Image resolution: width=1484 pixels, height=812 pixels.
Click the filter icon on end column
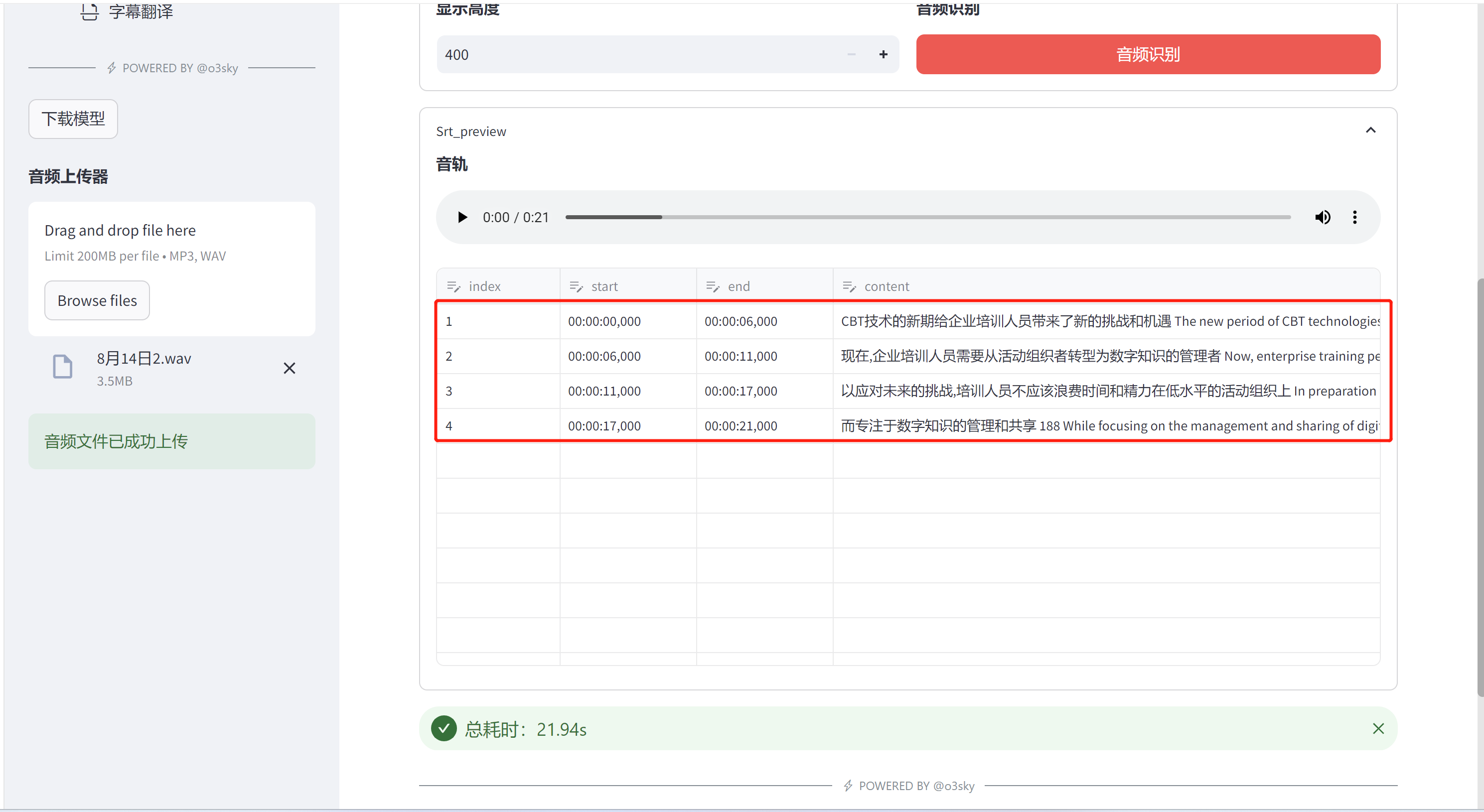pyautogui.click(x=714, y=287)
